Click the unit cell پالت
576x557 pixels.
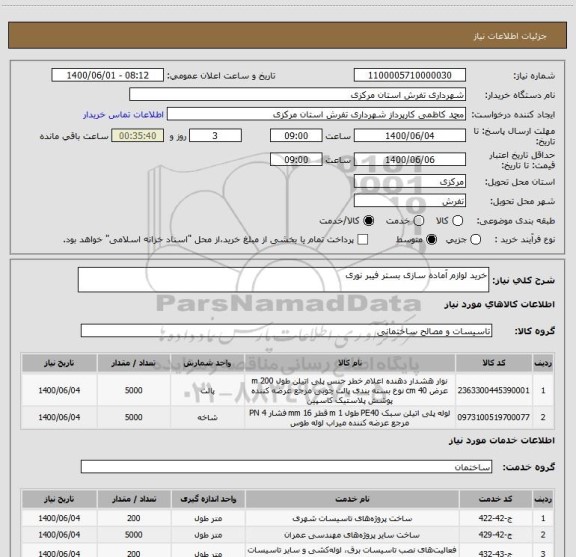[x=208, y=390]
